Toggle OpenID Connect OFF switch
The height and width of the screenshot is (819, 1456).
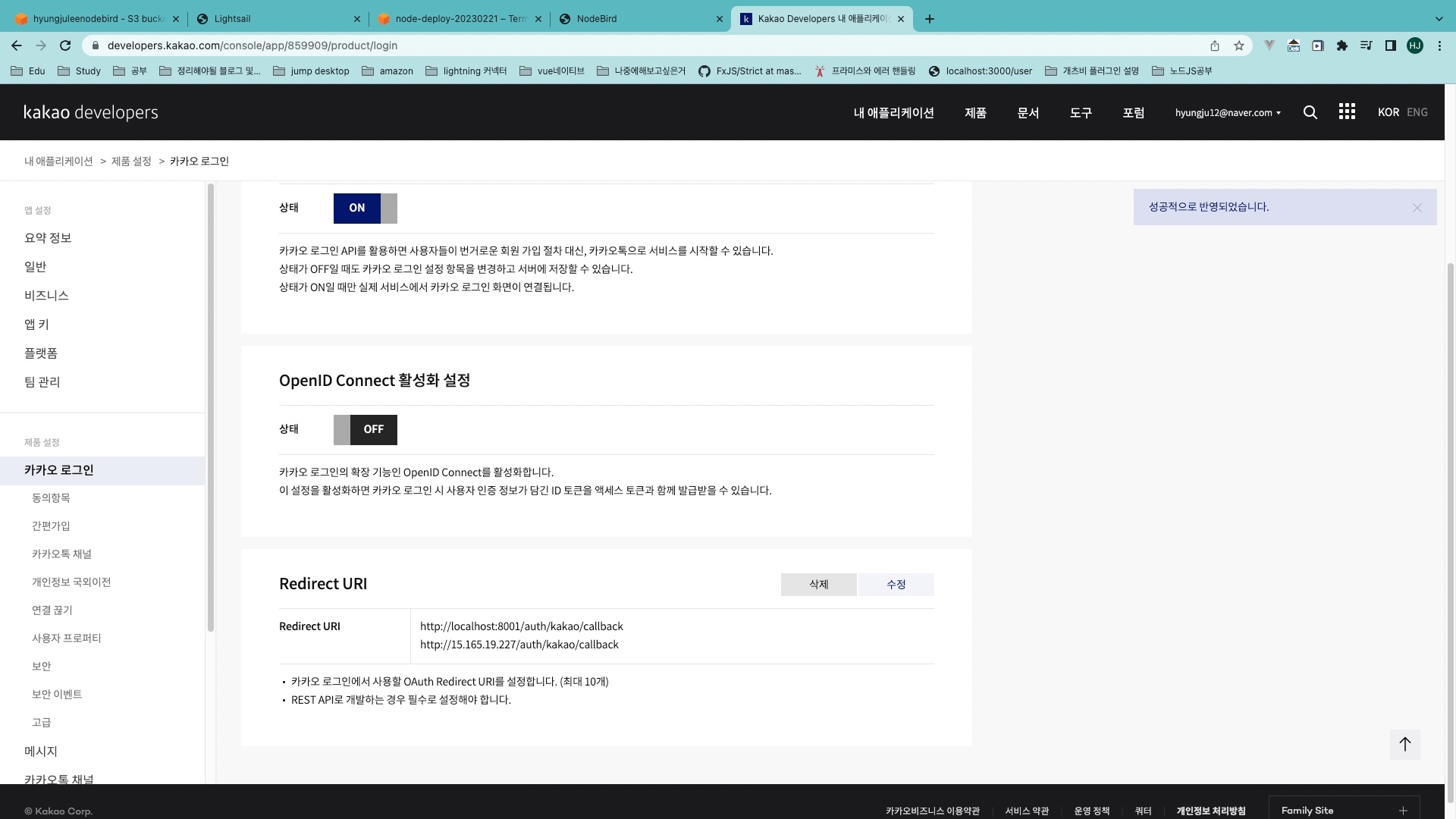[x=366, y=429]
